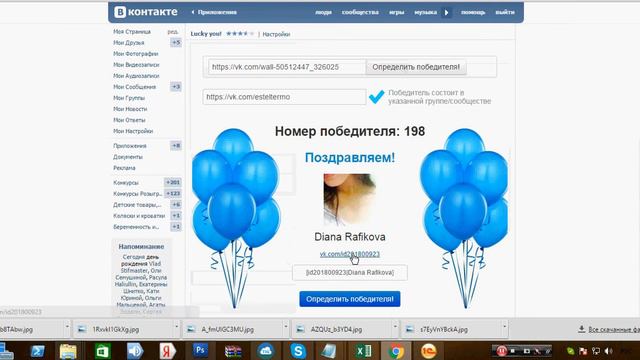Click the green tray icon

[571, 351]
